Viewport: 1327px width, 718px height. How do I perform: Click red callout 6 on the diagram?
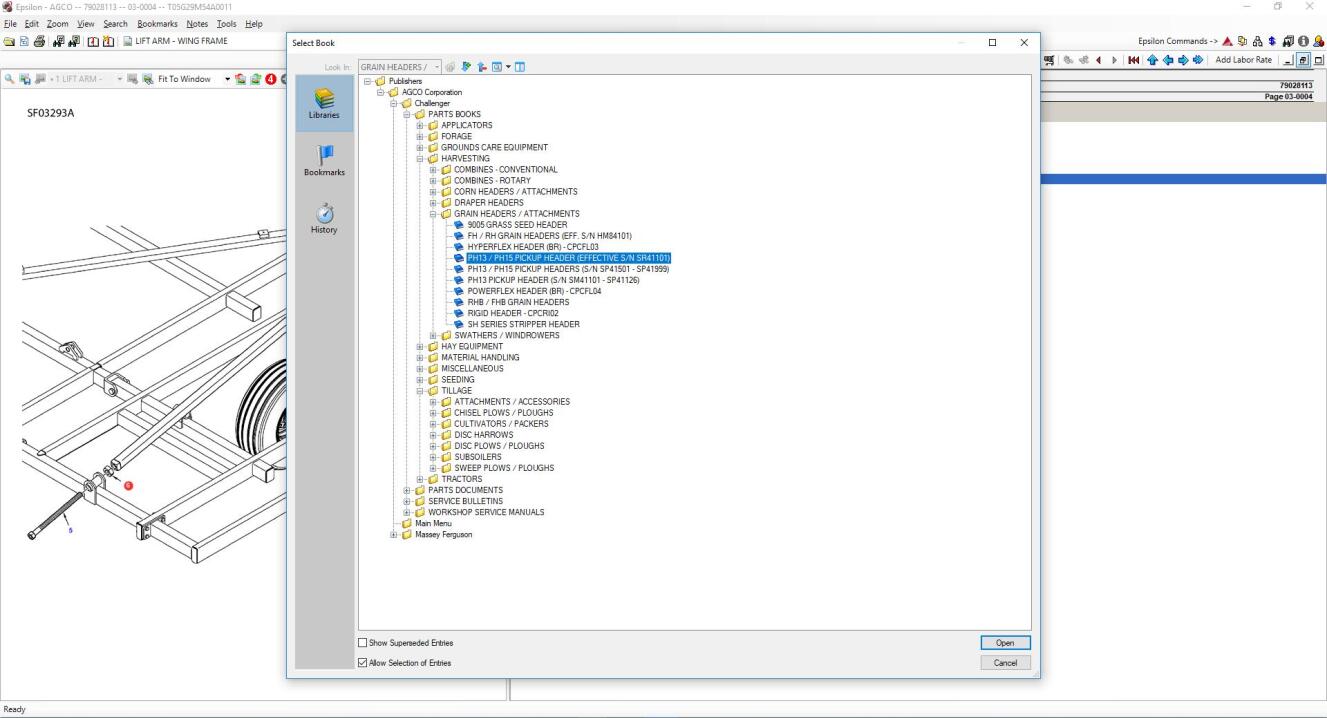click(x=128, y=485)
